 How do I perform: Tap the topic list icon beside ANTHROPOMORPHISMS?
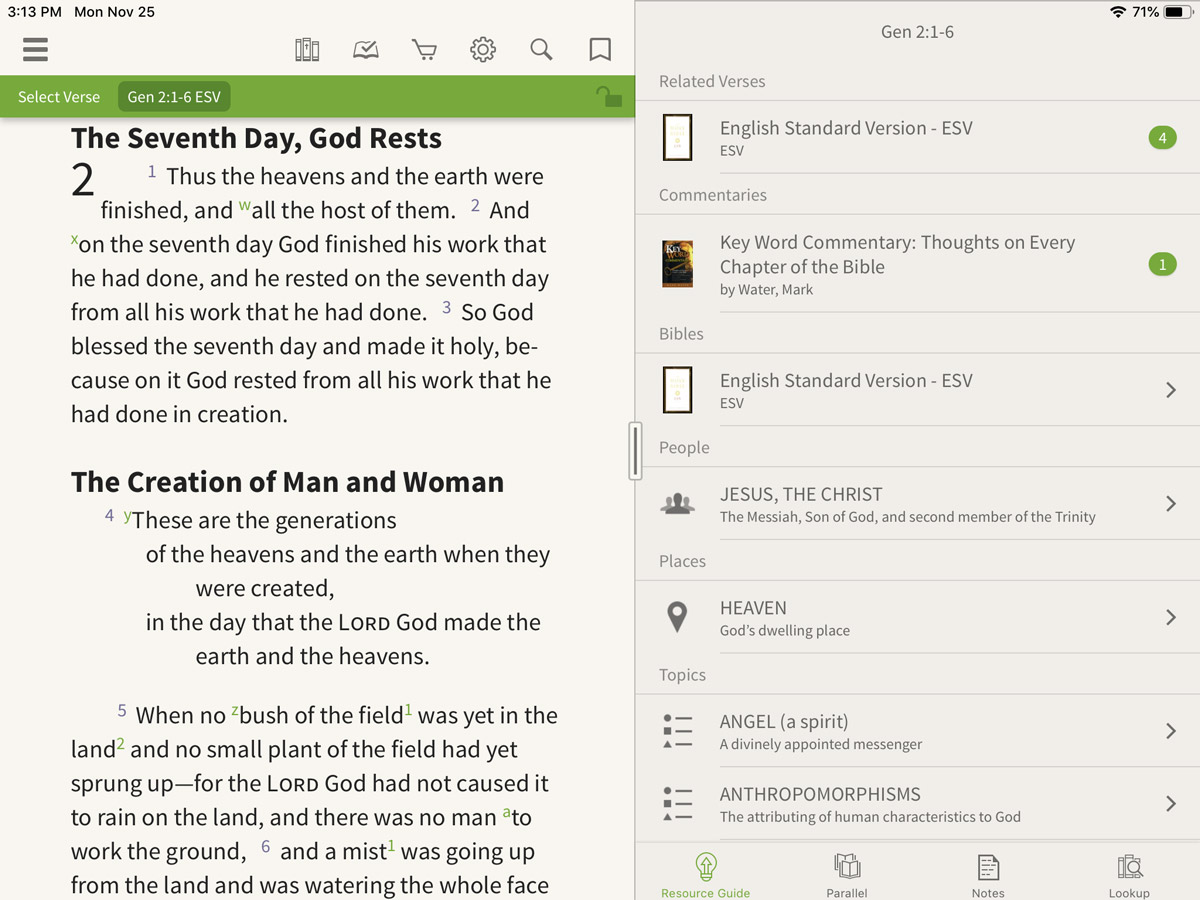tap(677, 804)
